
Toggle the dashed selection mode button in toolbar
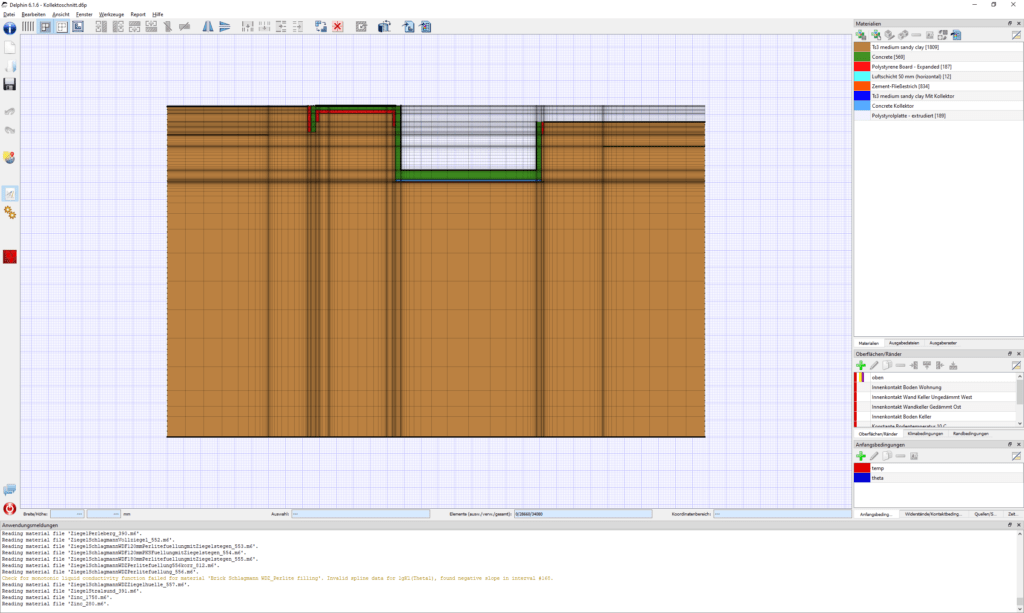point(61,27)
